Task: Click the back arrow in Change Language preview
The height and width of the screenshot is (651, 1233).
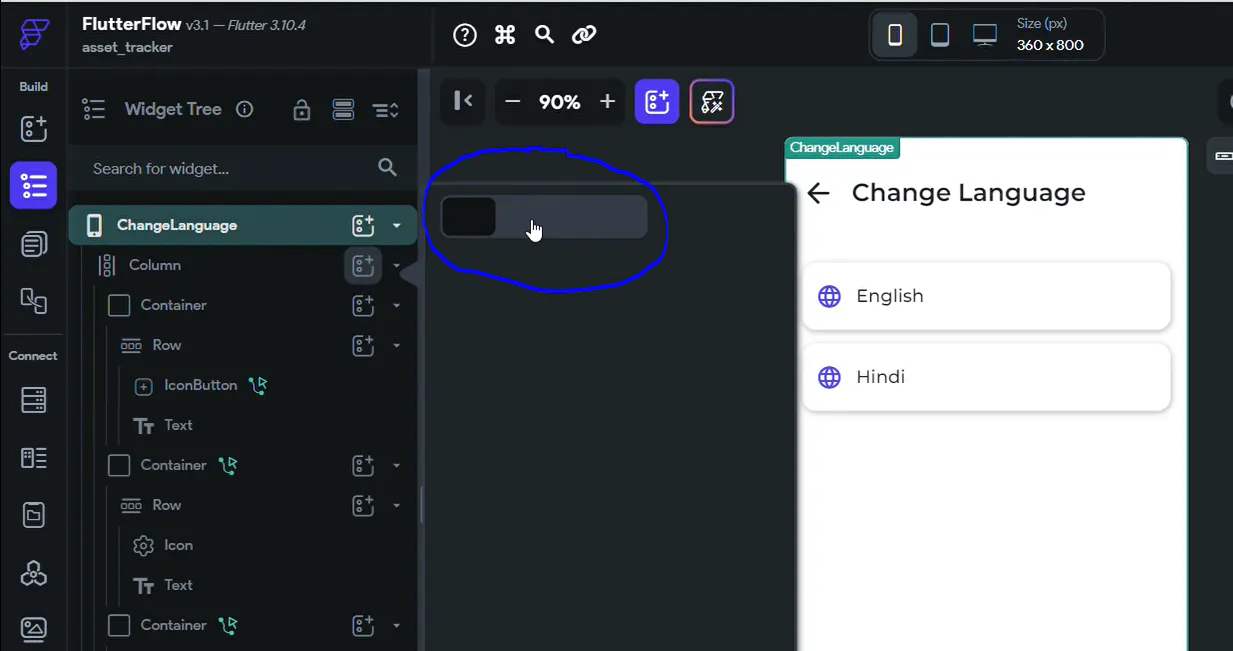Action: click(818, 193)
